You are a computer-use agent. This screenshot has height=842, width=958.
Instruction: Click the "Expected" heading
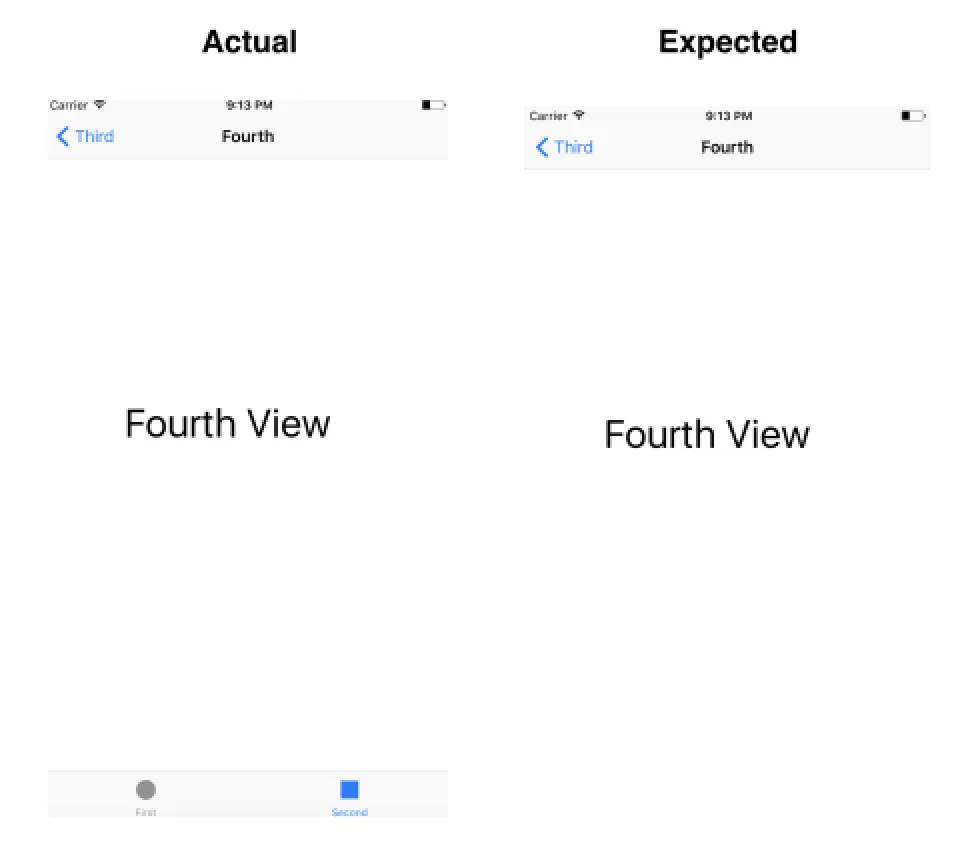[727, 42]
